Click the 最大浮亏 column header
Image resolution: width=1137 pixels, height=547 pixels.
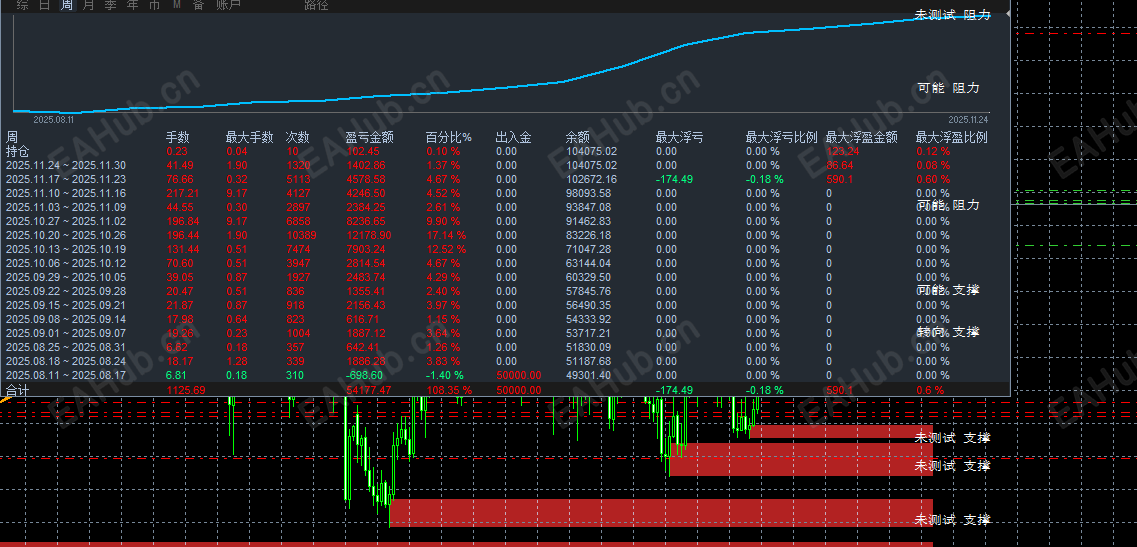point(679,137)
